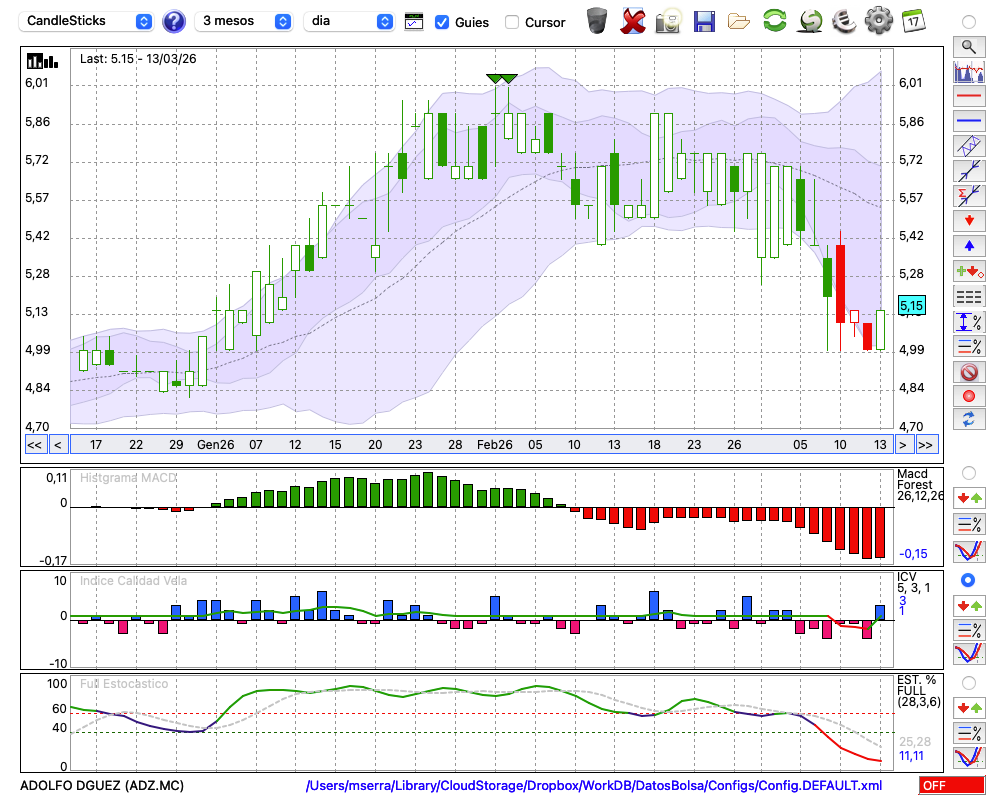Viewport: 1000px width, 800px height.
Task: Select the red horizontal line tool
Action: coord(969,96)
